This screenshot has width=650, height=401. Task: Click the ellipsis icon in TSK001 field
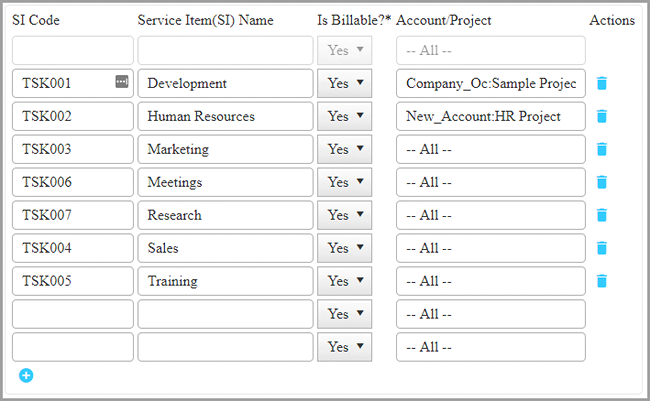tap(122, 82)
